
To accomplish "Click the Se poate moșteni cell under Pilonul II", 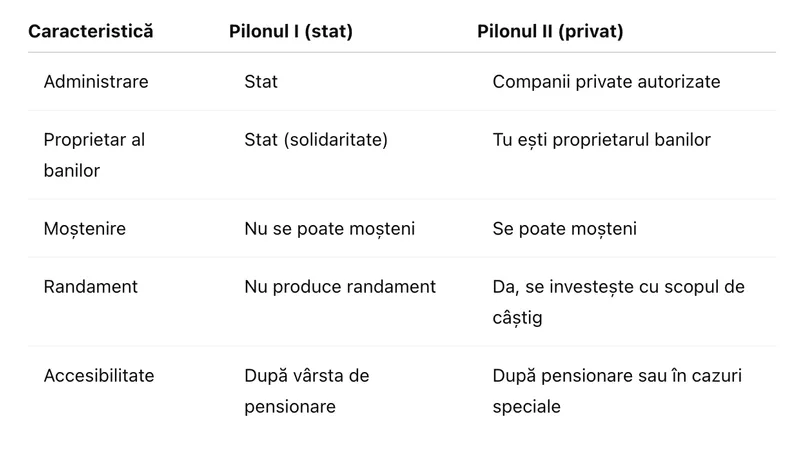I will click(x=565, y=229).
